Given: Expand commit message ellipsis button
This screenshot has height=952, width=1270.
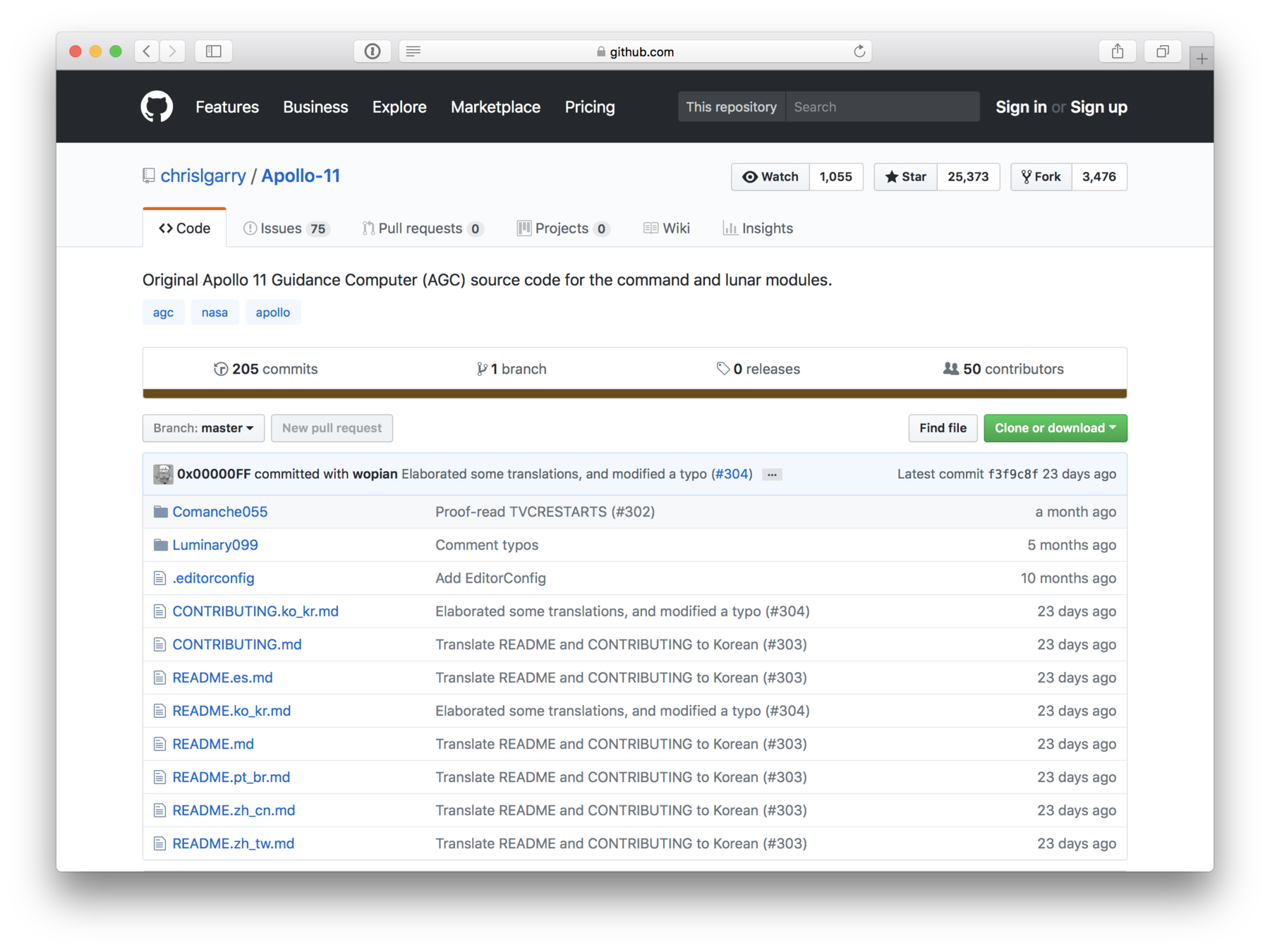Looking at the screenshot, I should (x=772, y=475).
